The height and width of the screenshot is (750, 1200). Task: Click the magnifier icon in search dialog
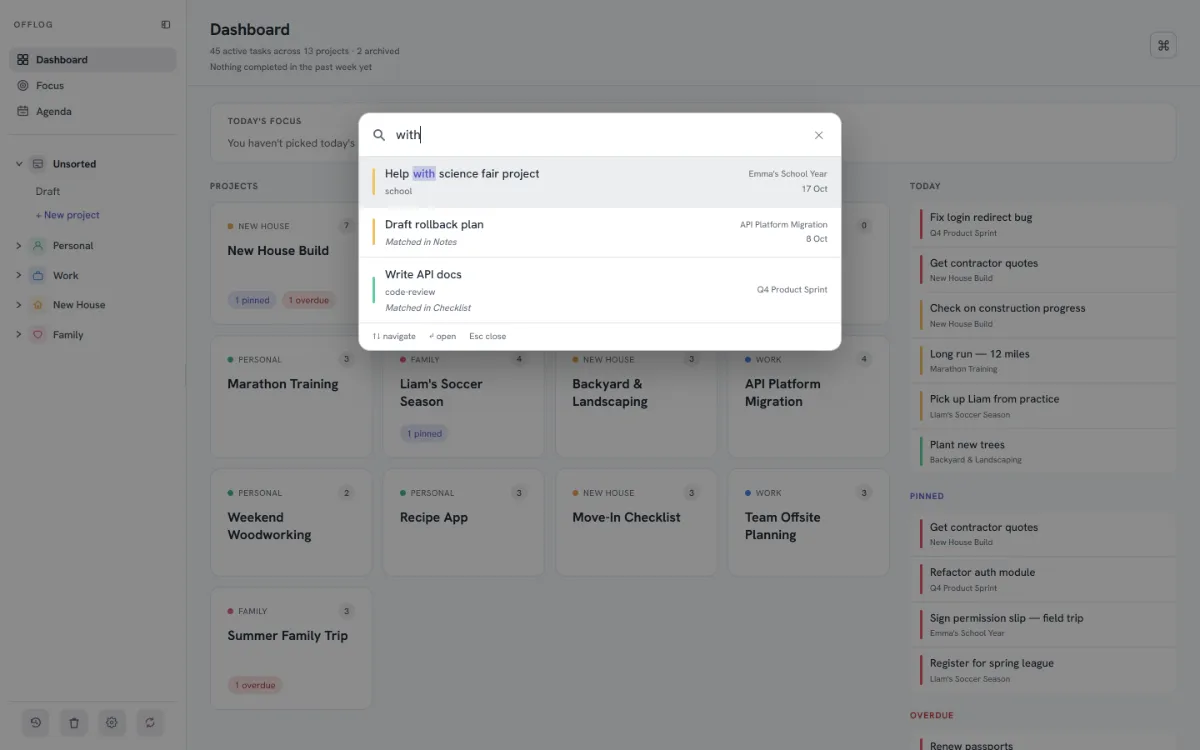click(x=379, y=135)
